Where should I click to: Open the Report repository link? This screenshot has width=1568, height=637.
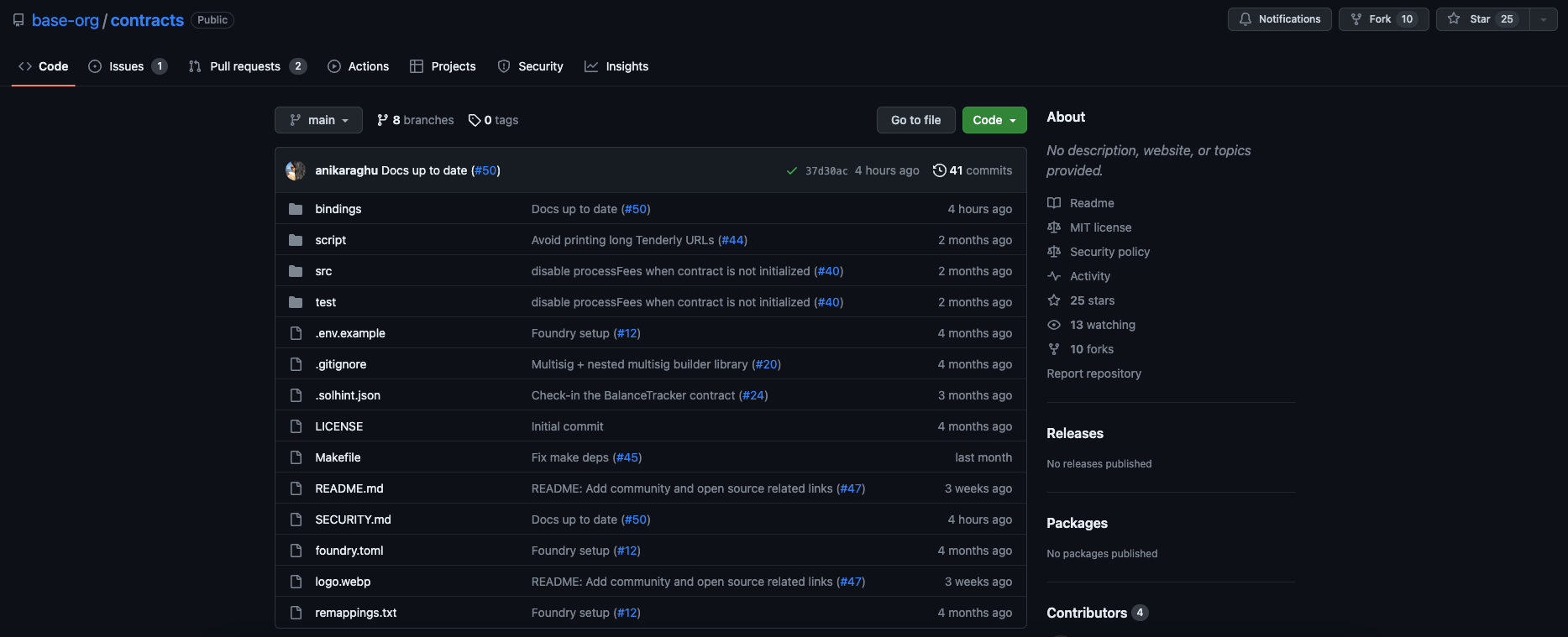(x=1093, y=373)
